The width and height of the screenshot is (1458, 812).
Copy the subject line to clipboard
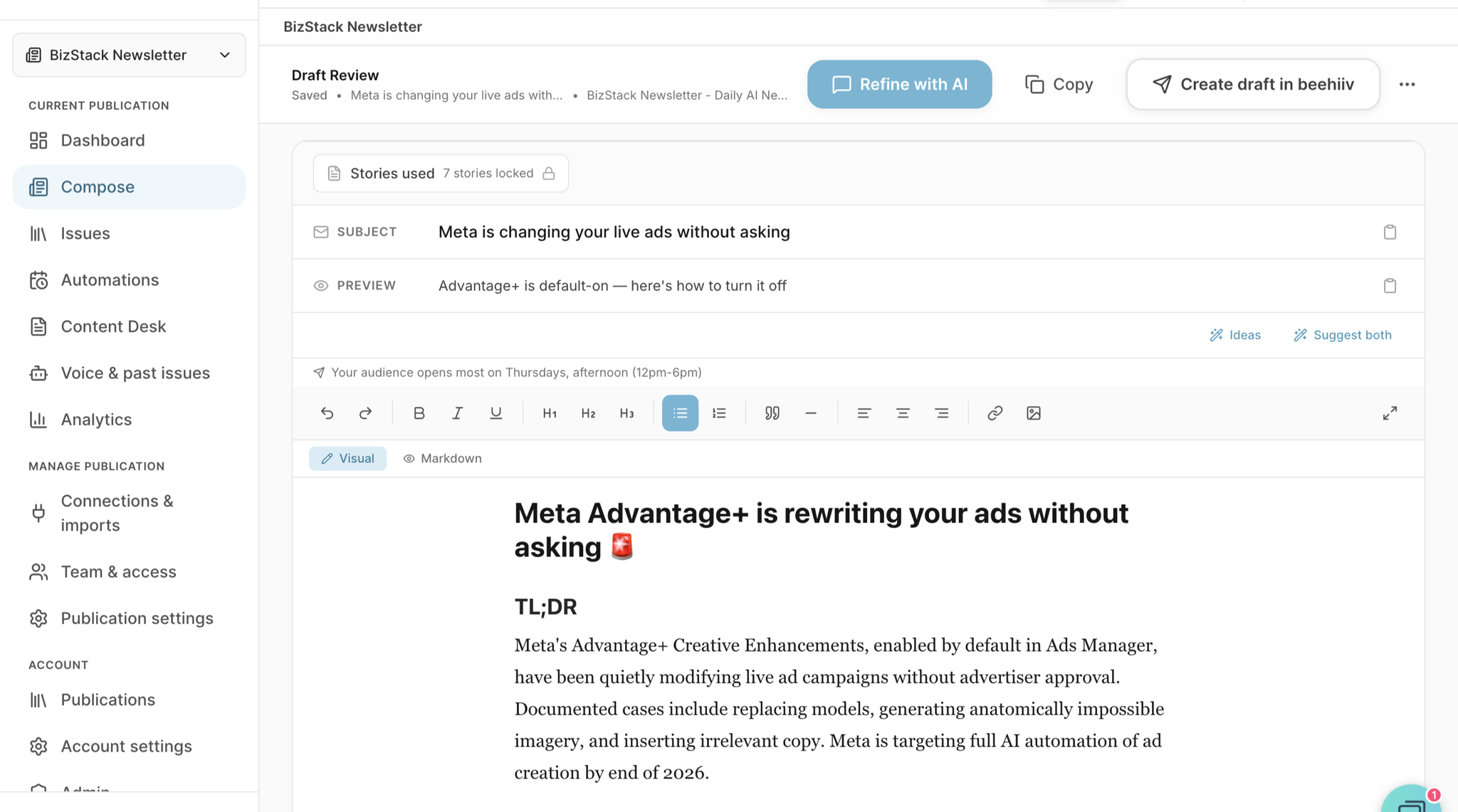pos(1390,232)
